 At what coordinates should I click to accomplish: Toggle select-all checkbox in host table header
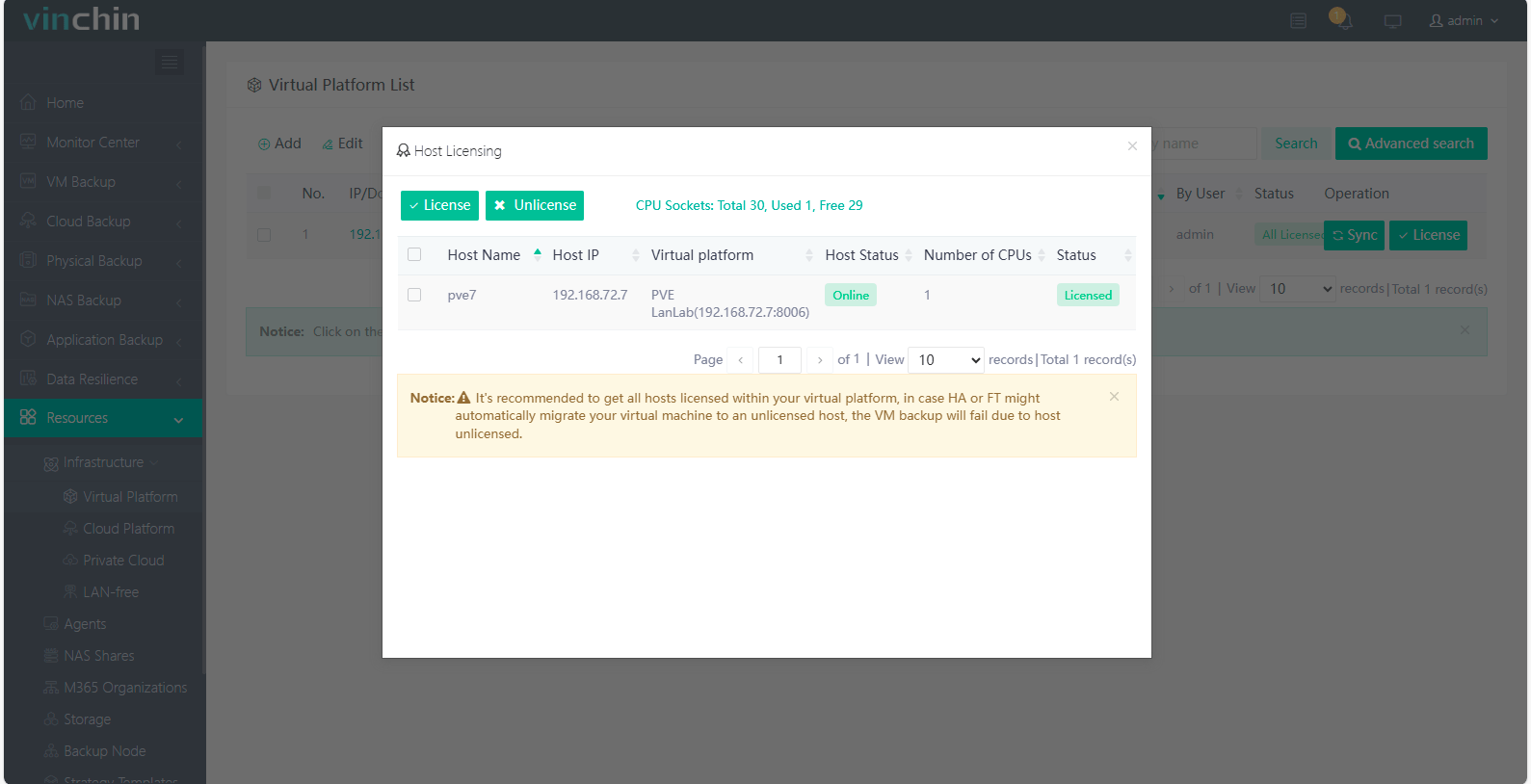414,255
